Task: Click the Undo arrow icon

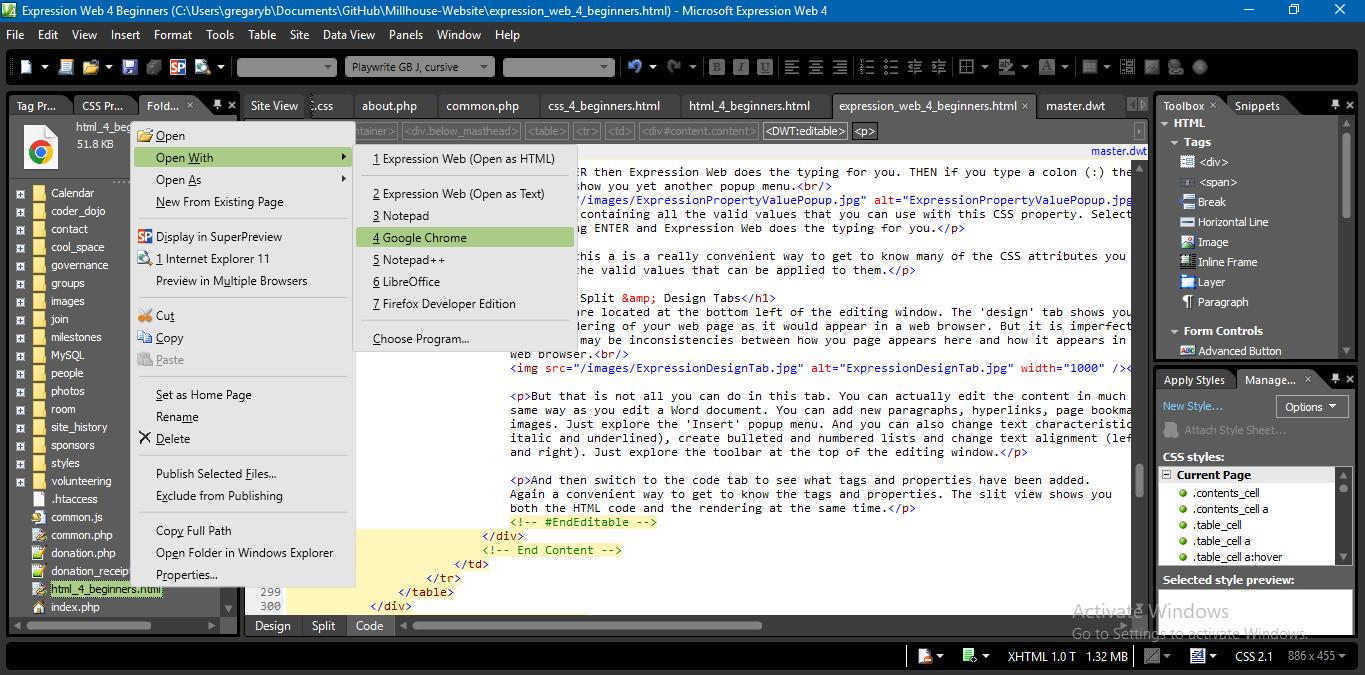Action: (x=634, y=67)
